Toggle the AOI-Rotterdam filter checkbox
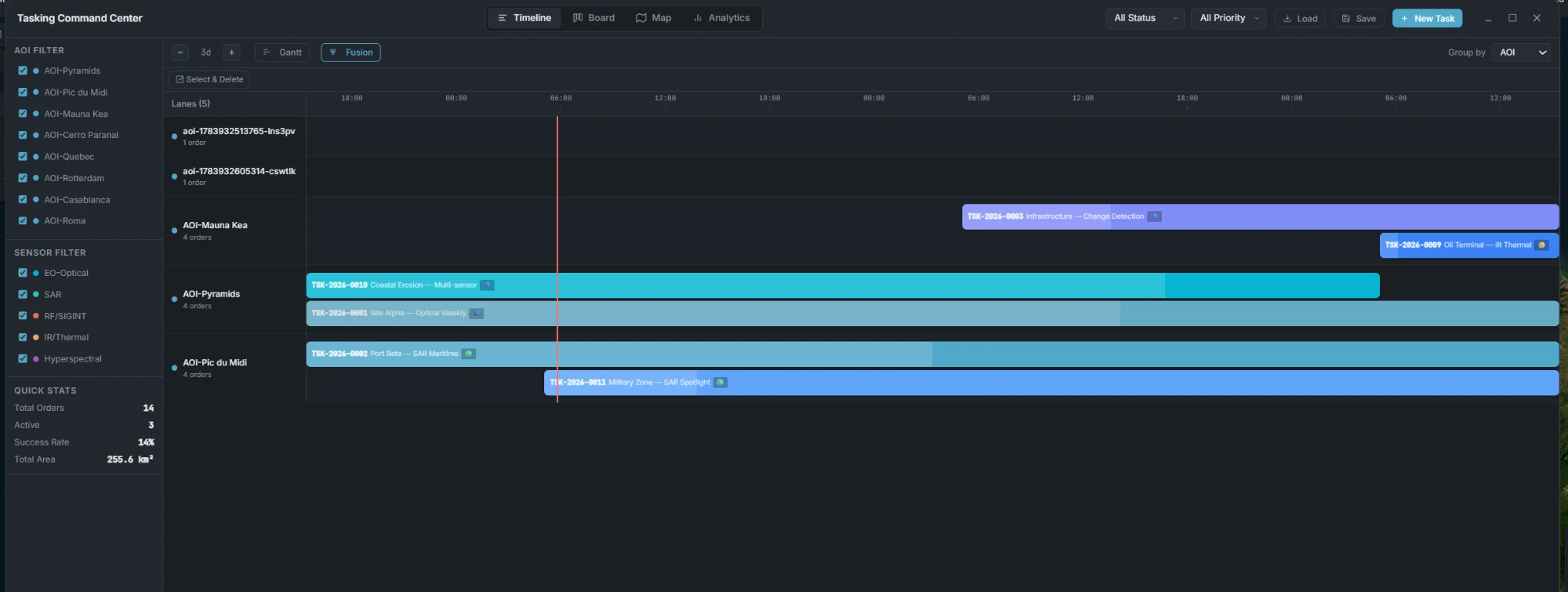 click(x=23, y=178)
